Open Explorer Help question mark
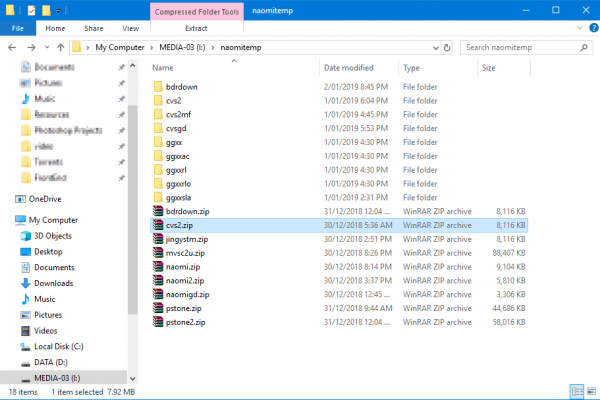 (594, 28)
